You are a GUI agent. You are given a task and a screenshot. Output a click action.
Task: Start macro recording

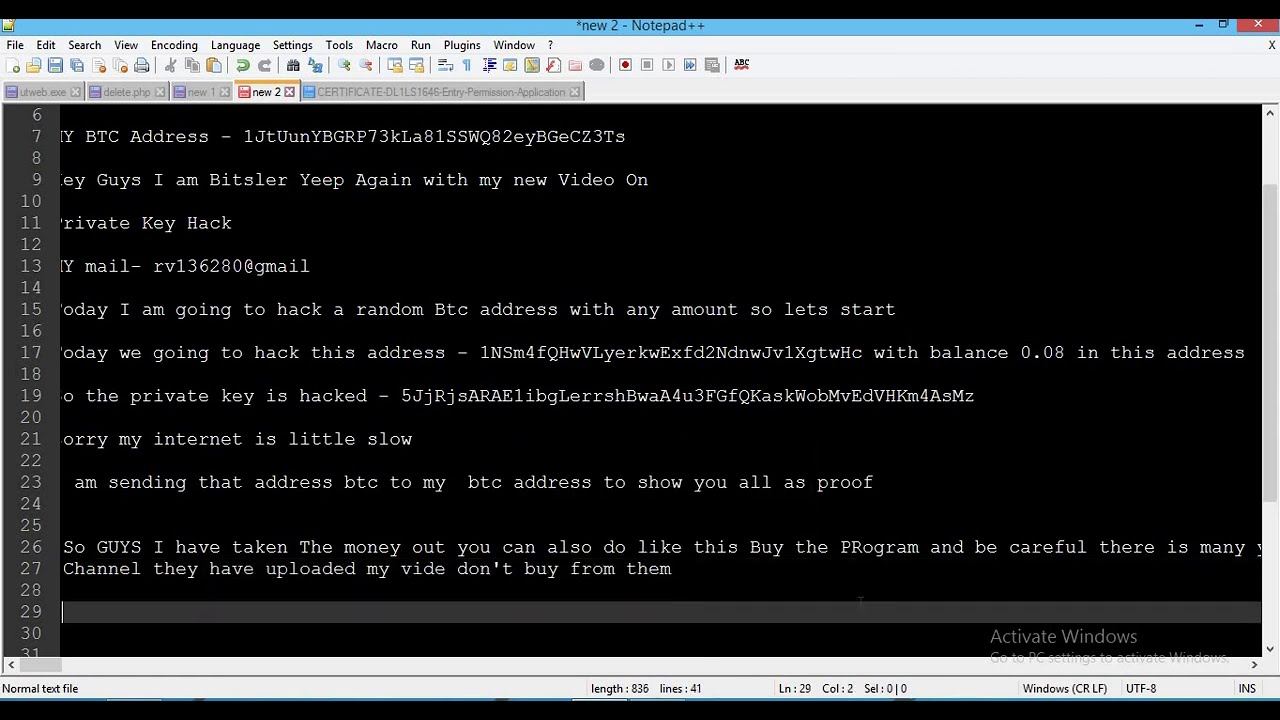tap(625, 65)
